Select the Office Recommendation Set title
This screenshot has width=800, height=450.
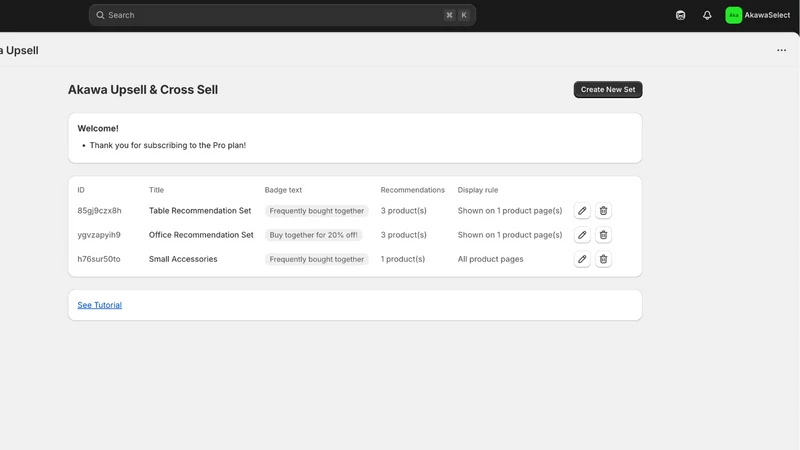coord(201,235)
